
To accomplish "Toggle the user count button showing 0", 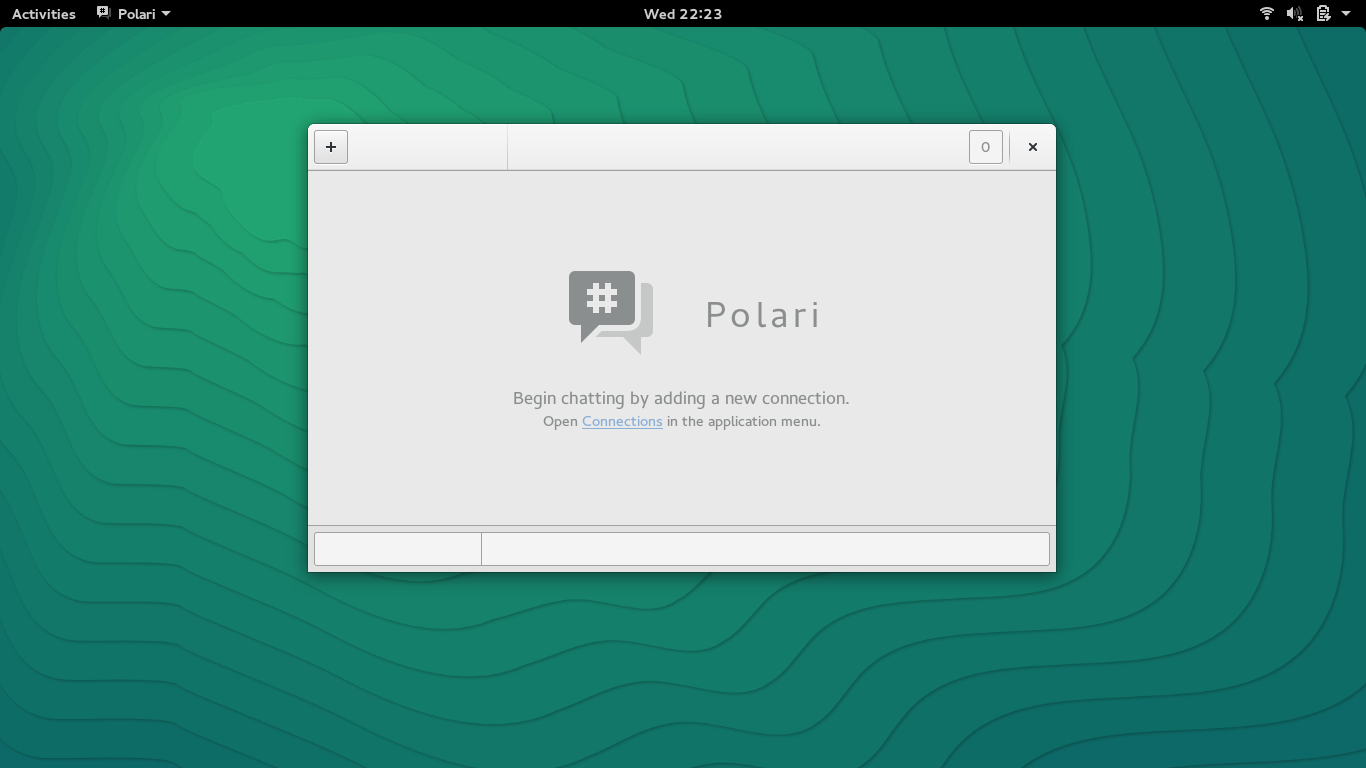I will click(x=985, y=147).
